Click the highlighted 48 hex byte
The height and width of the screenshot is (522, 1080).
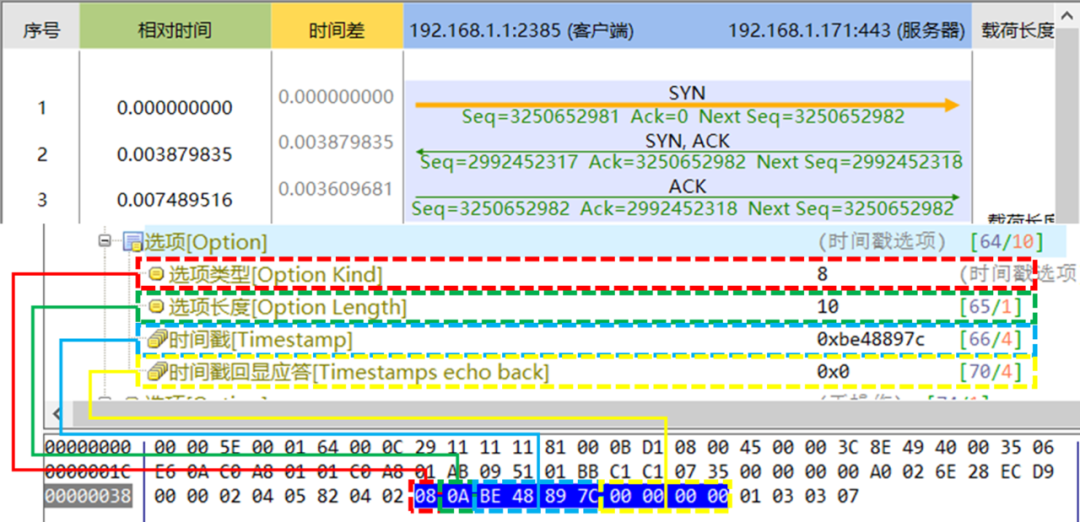coord(522,496)
